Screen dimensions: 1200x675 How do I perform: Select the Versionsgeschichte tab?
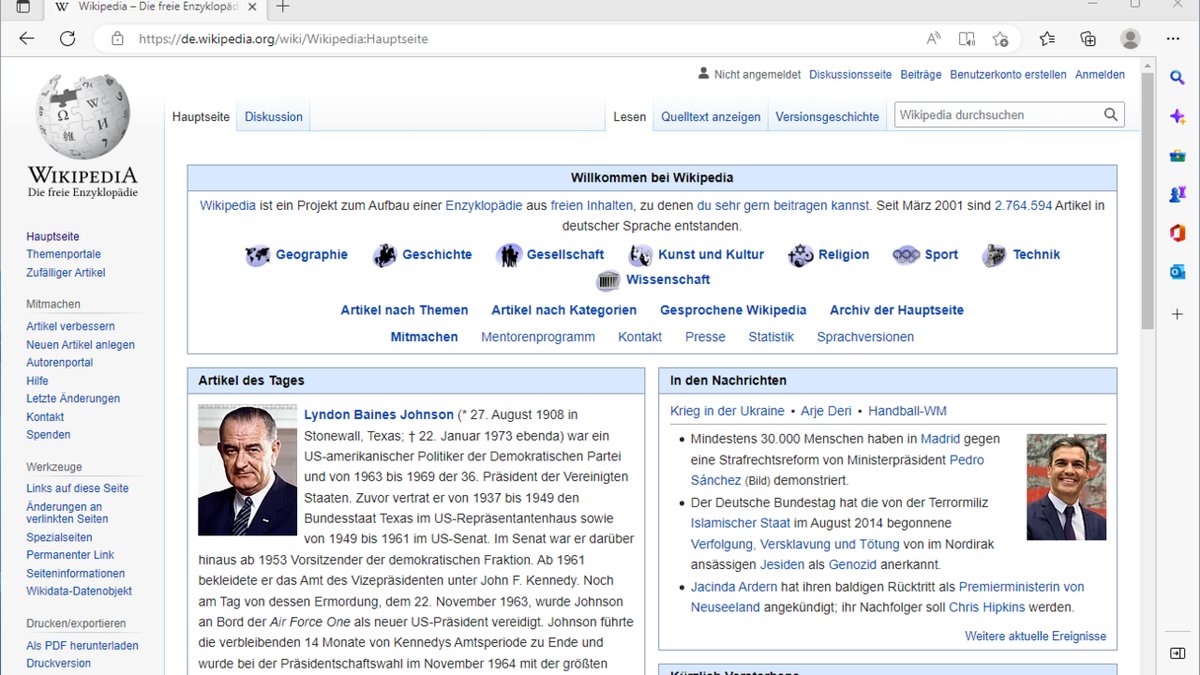coord(827,117)
